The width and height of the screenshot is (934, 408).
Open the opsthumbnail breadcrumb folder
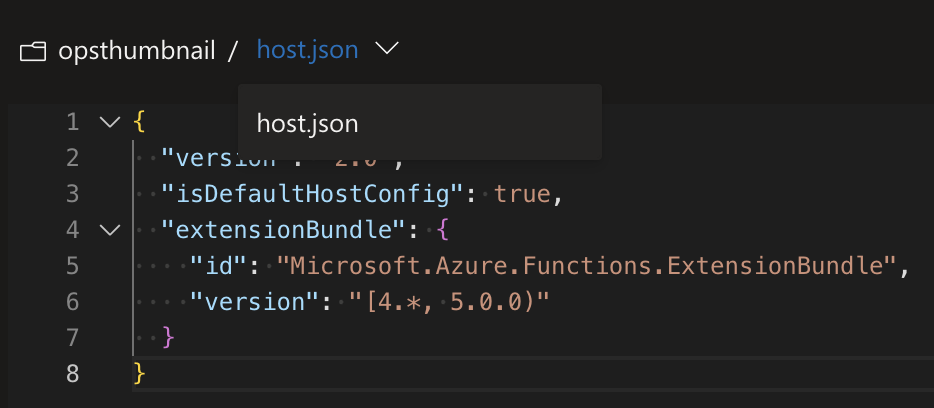136,51
